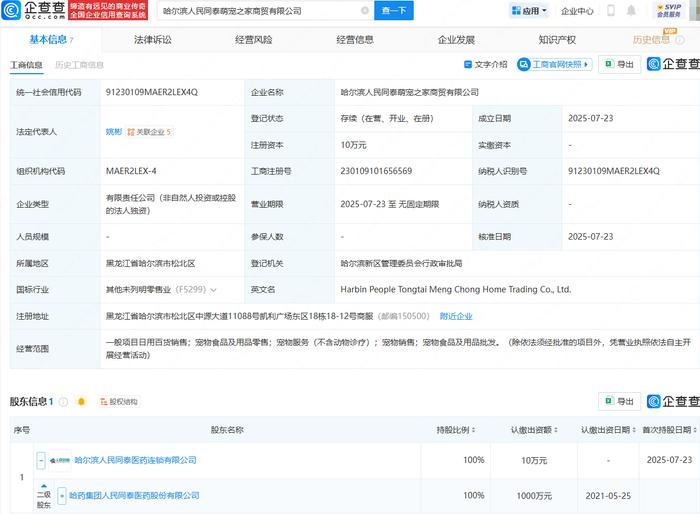This screenshot has height=514, width=700.
Task: Click the mobile phone icon in header
Action: coord(611,11)
